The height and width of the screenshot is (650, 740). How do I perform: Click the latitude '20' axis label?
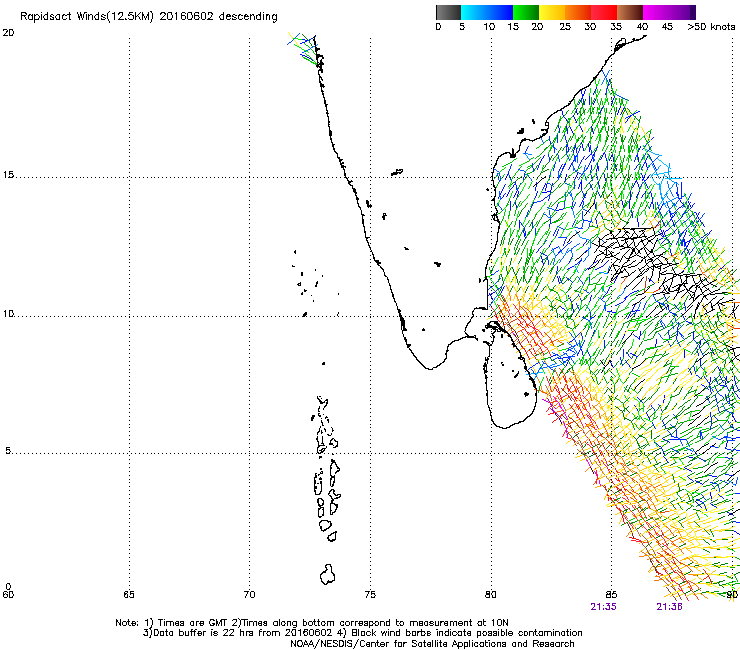pyautogui.click(x=8, y=33)
